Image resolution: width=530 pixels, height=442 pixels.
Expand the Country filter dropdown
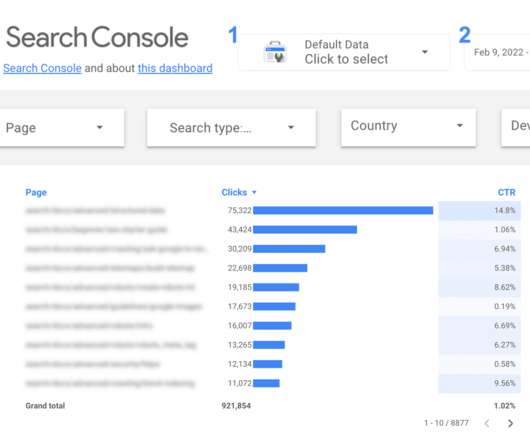[409, 128]
